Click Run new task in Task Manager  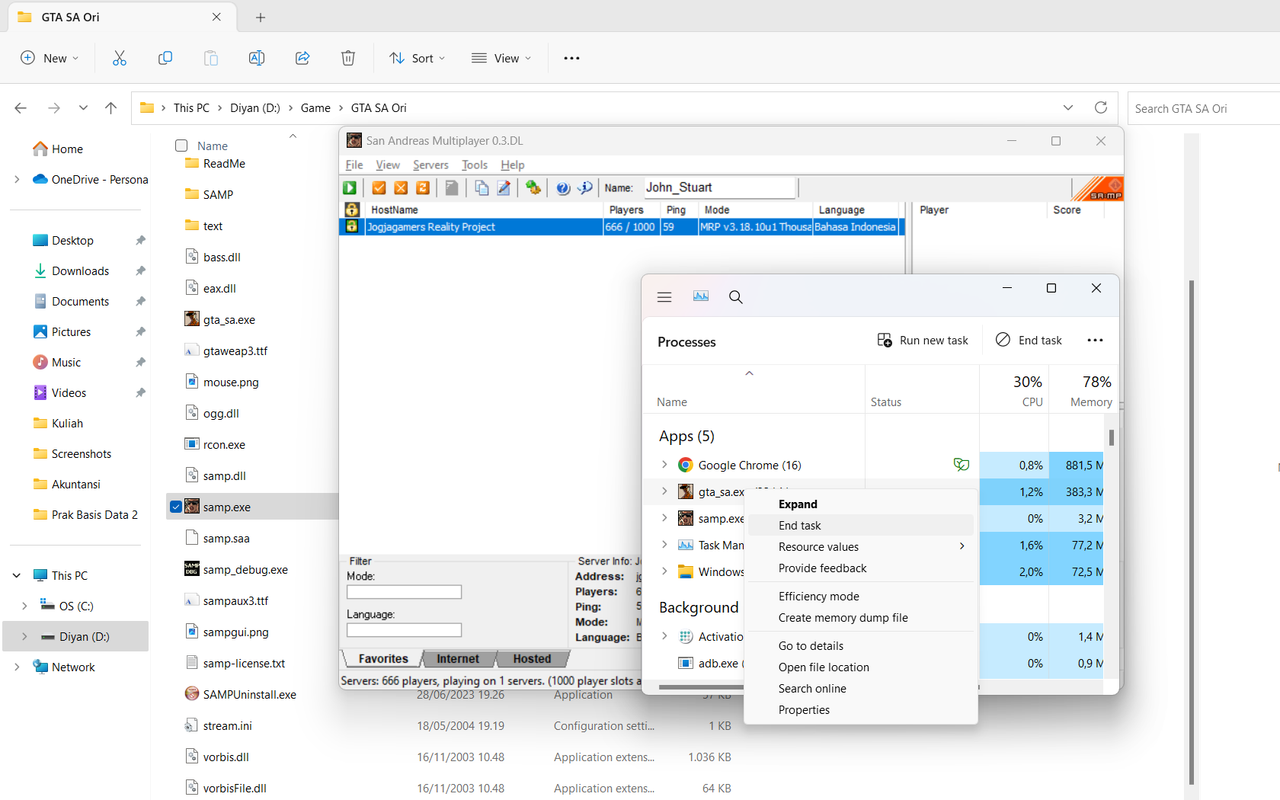coord(922,340)
